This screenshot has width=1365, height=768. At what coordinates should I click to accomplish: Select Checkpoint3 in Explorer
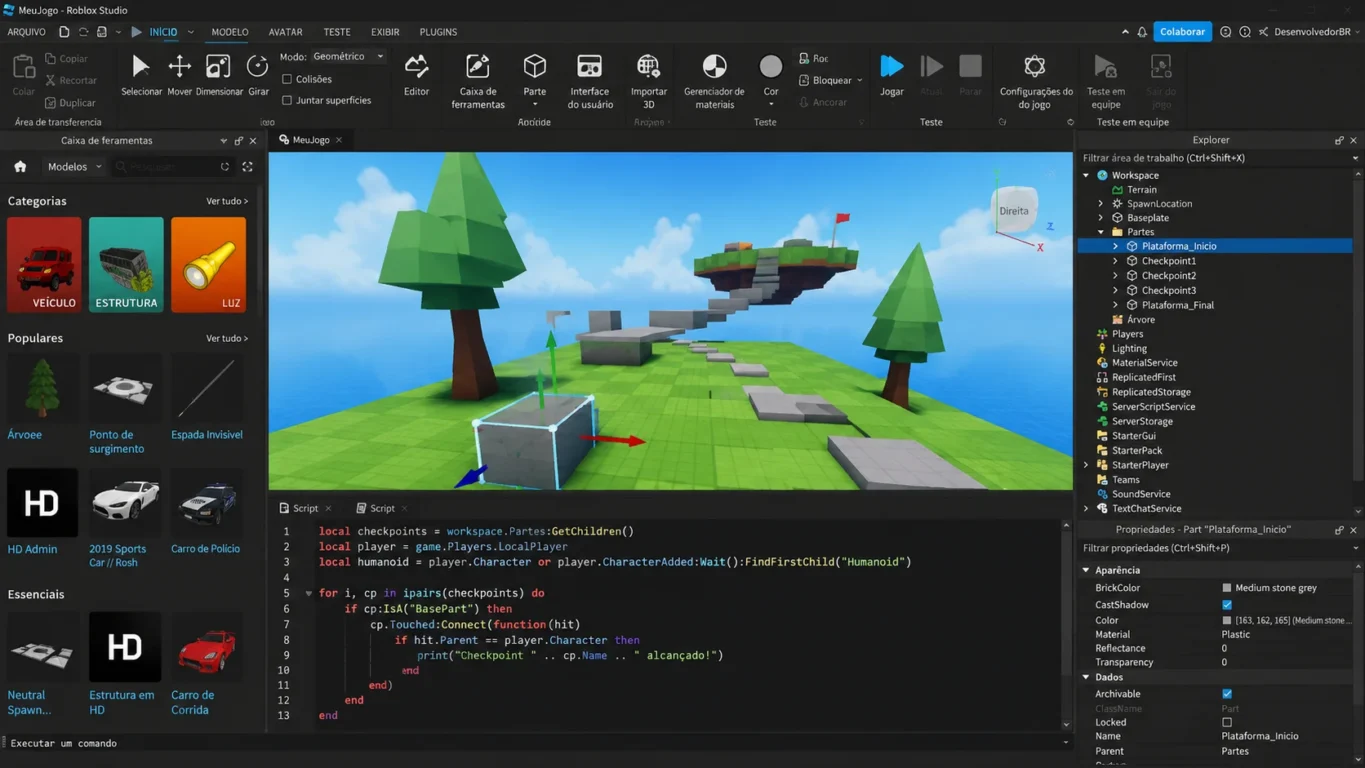[1169, 290]
